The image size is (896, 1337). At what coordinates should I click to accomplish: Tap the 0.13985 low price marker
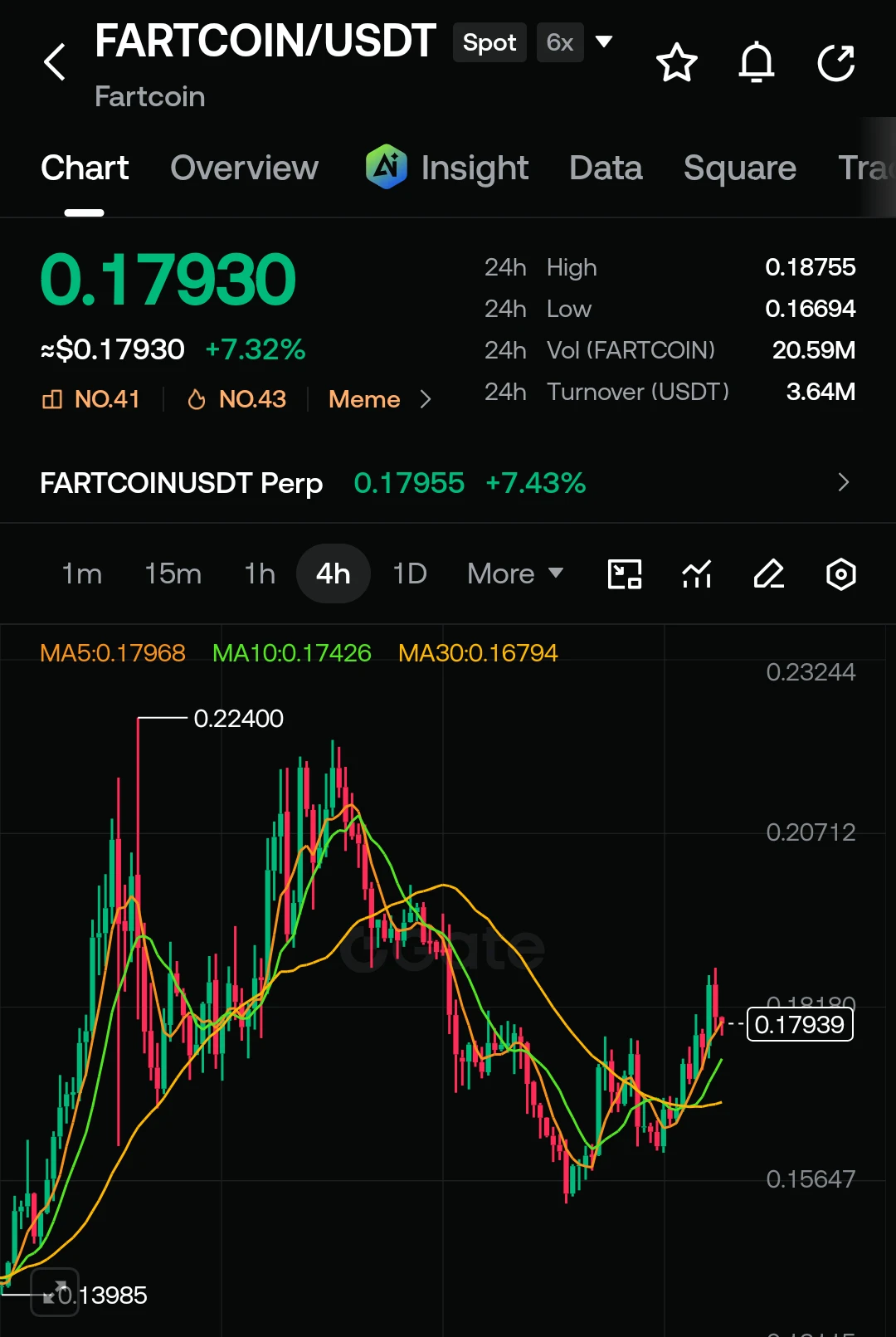pyautogui.click(x=102, y=1296)
